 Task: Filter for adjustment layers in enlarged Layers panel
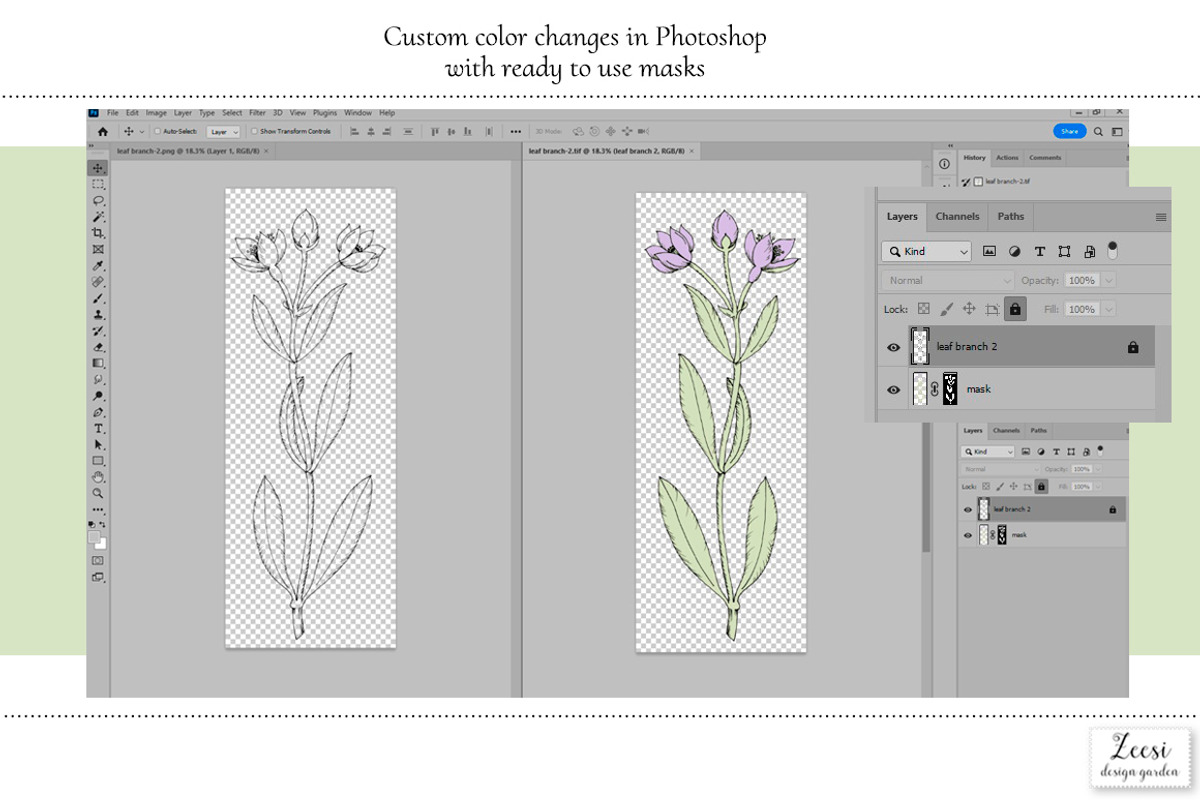(1014, 251)
